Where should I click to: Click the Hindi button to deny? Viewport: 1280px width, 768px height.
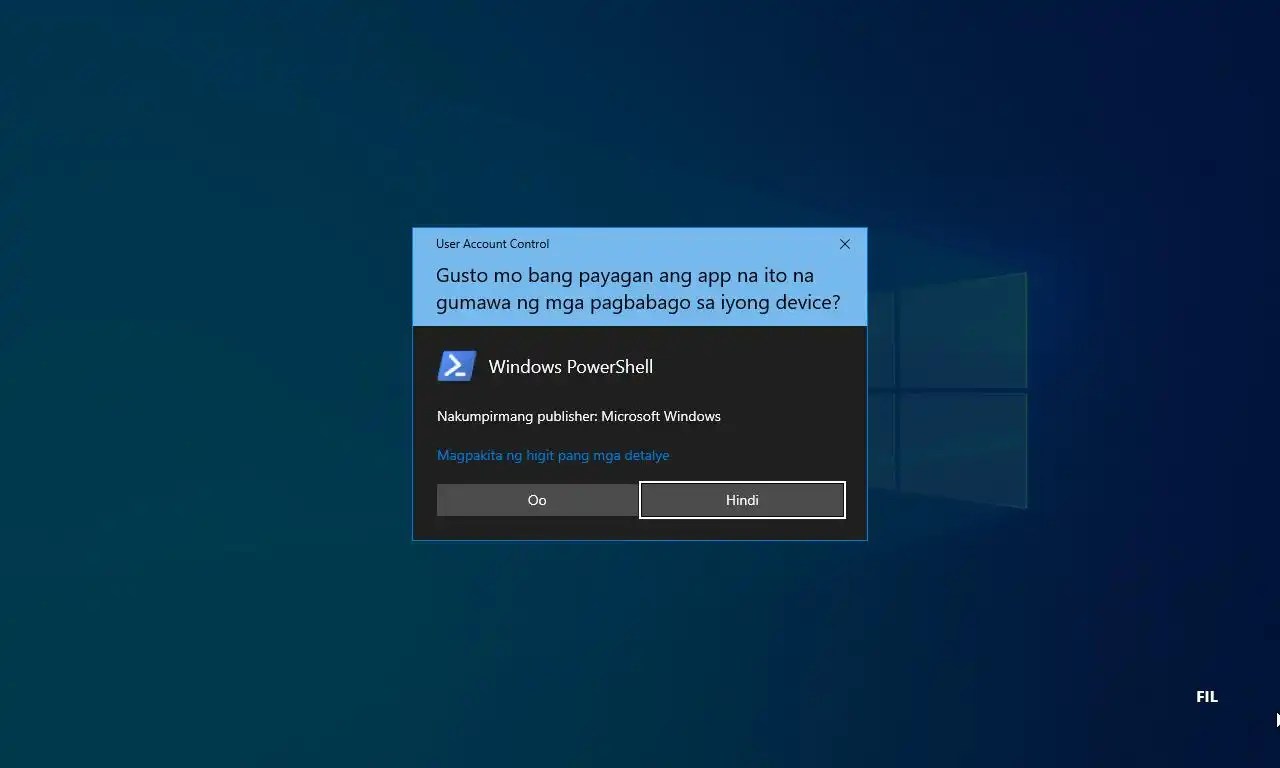click(742, 500)
